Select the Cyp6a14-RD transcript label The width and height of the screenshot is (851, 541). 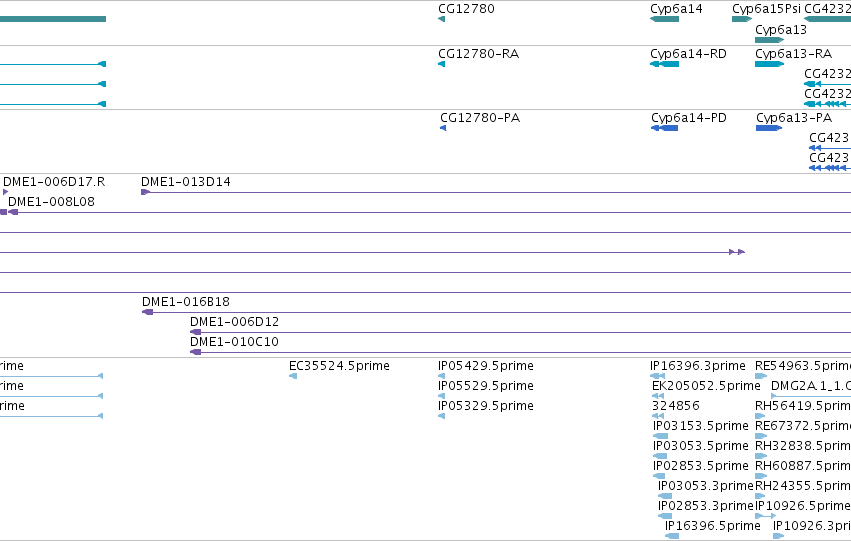(x=688, y=54)
